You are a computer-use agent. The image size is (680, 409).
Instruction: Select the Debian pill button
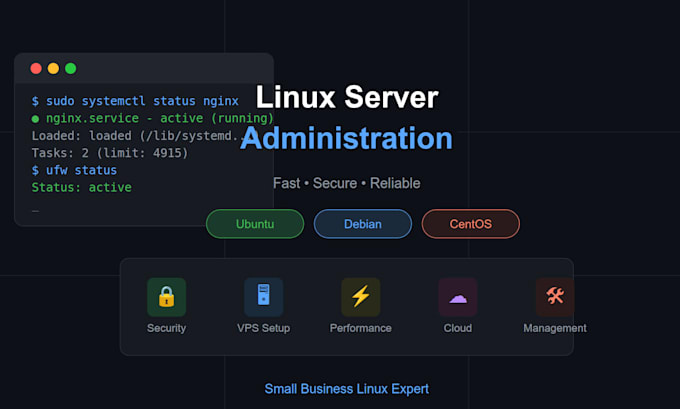pyautogui.click(x=363, y=224)
